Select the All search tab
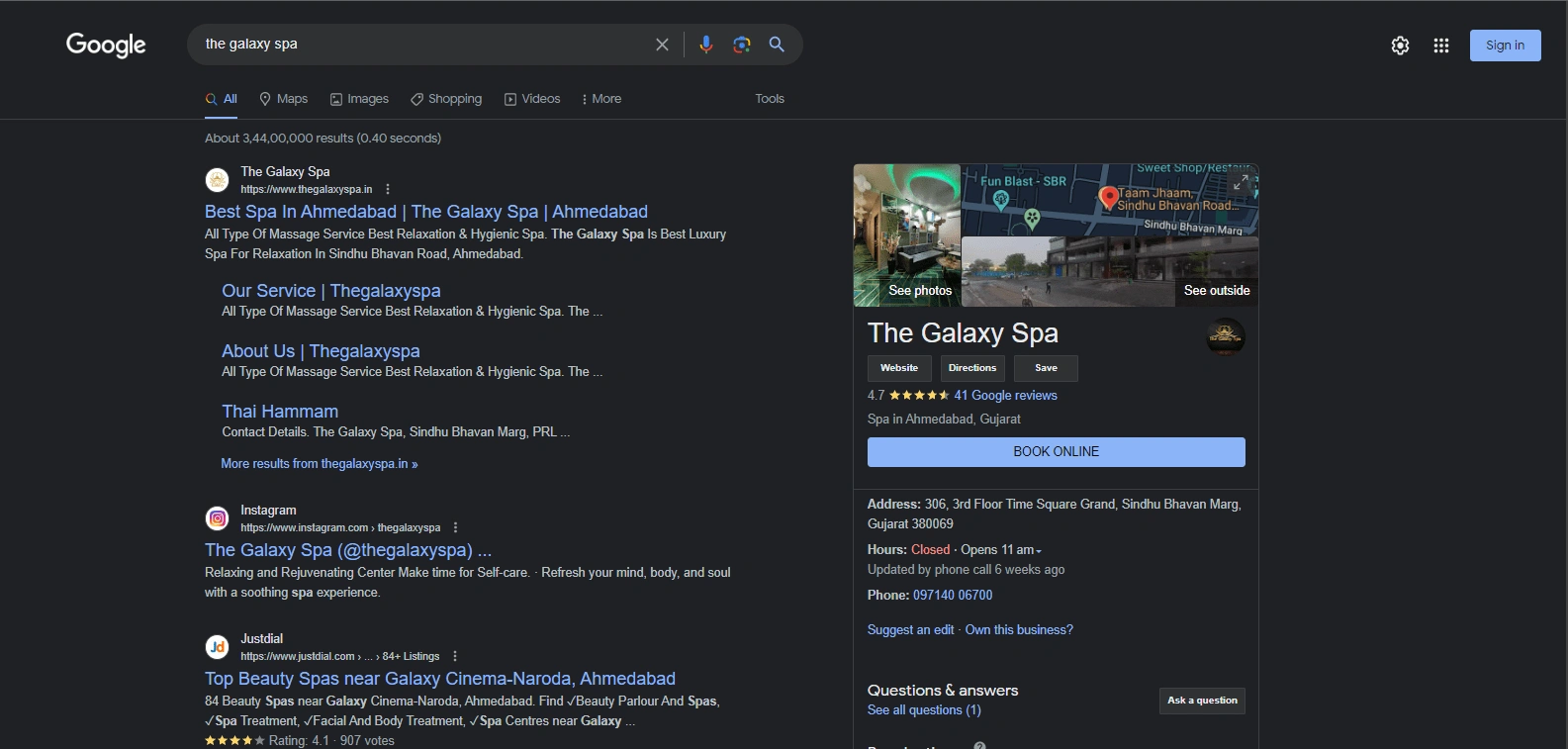1568x749 pixels. pyautogui.click(x=222, y=99)
